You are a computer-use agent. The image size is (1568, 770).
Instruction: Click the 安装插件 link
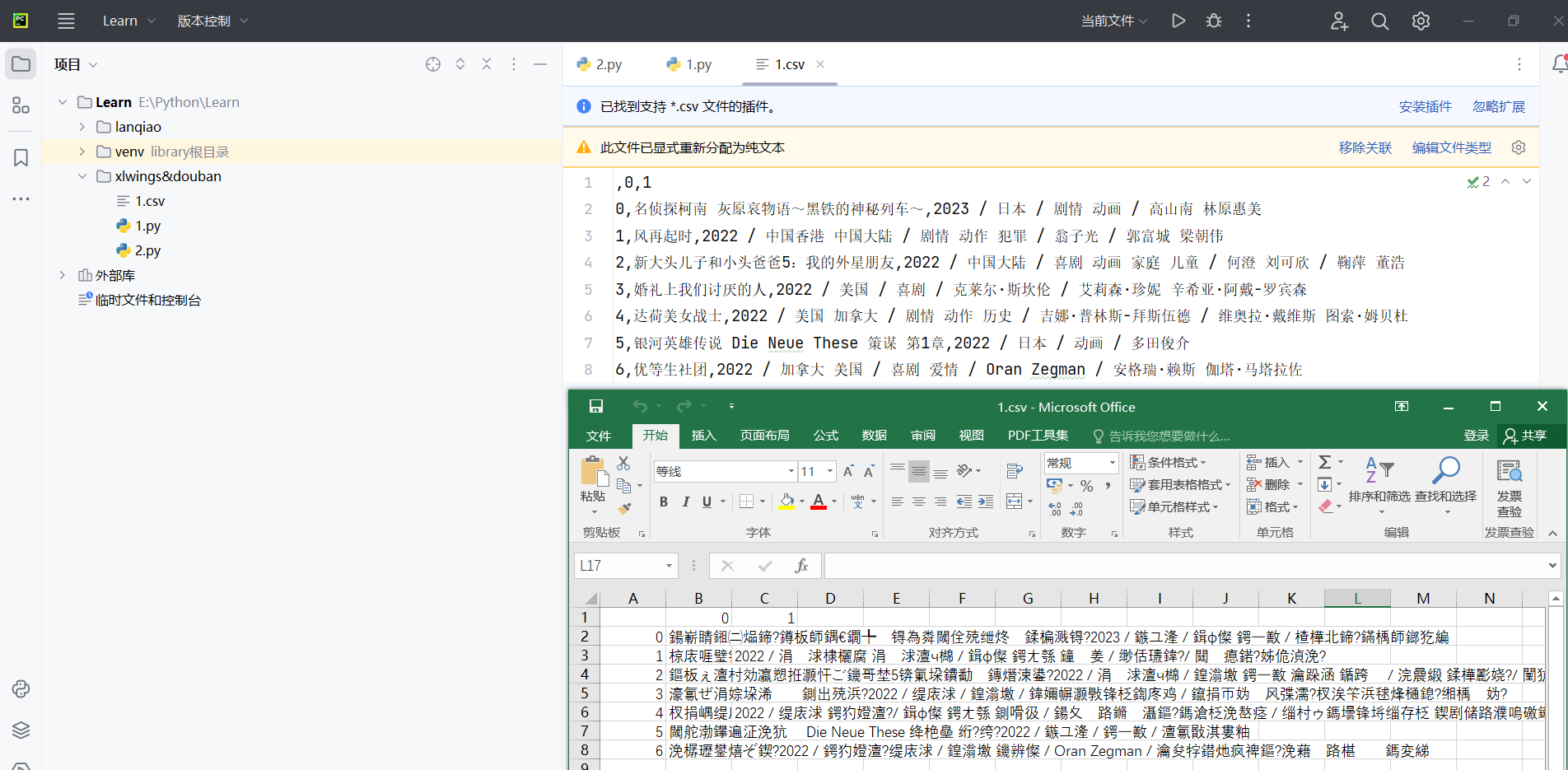click(1425, 106)
